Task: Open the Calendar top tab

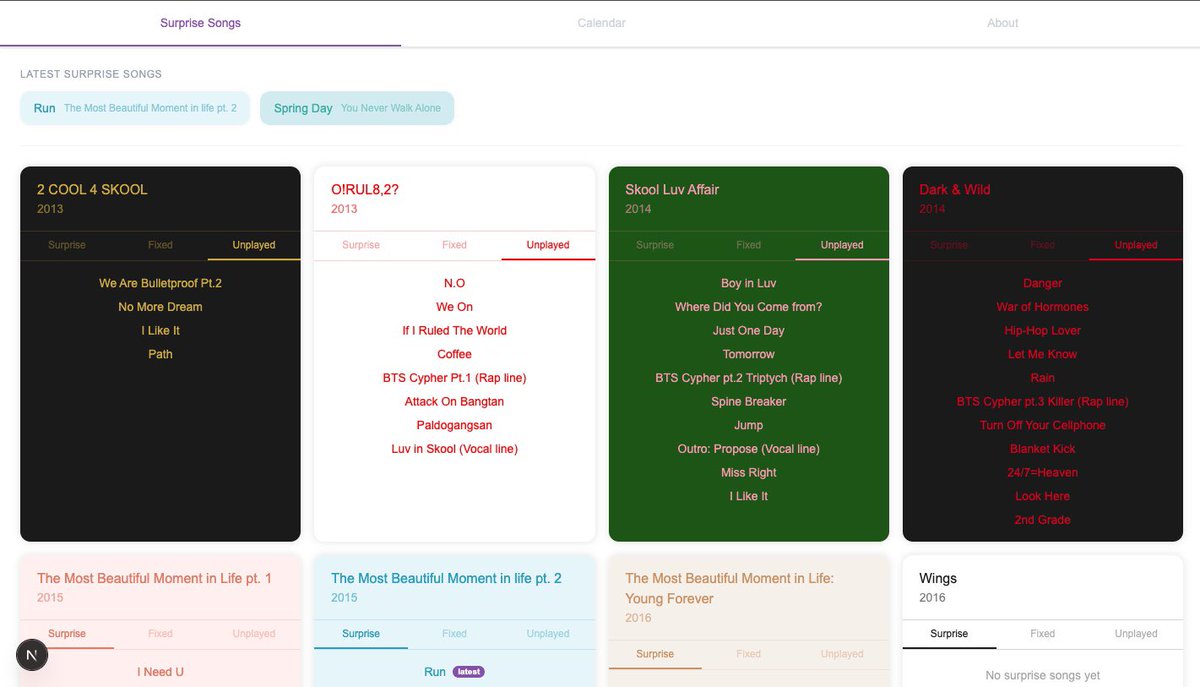Action: tap(601, 23)
